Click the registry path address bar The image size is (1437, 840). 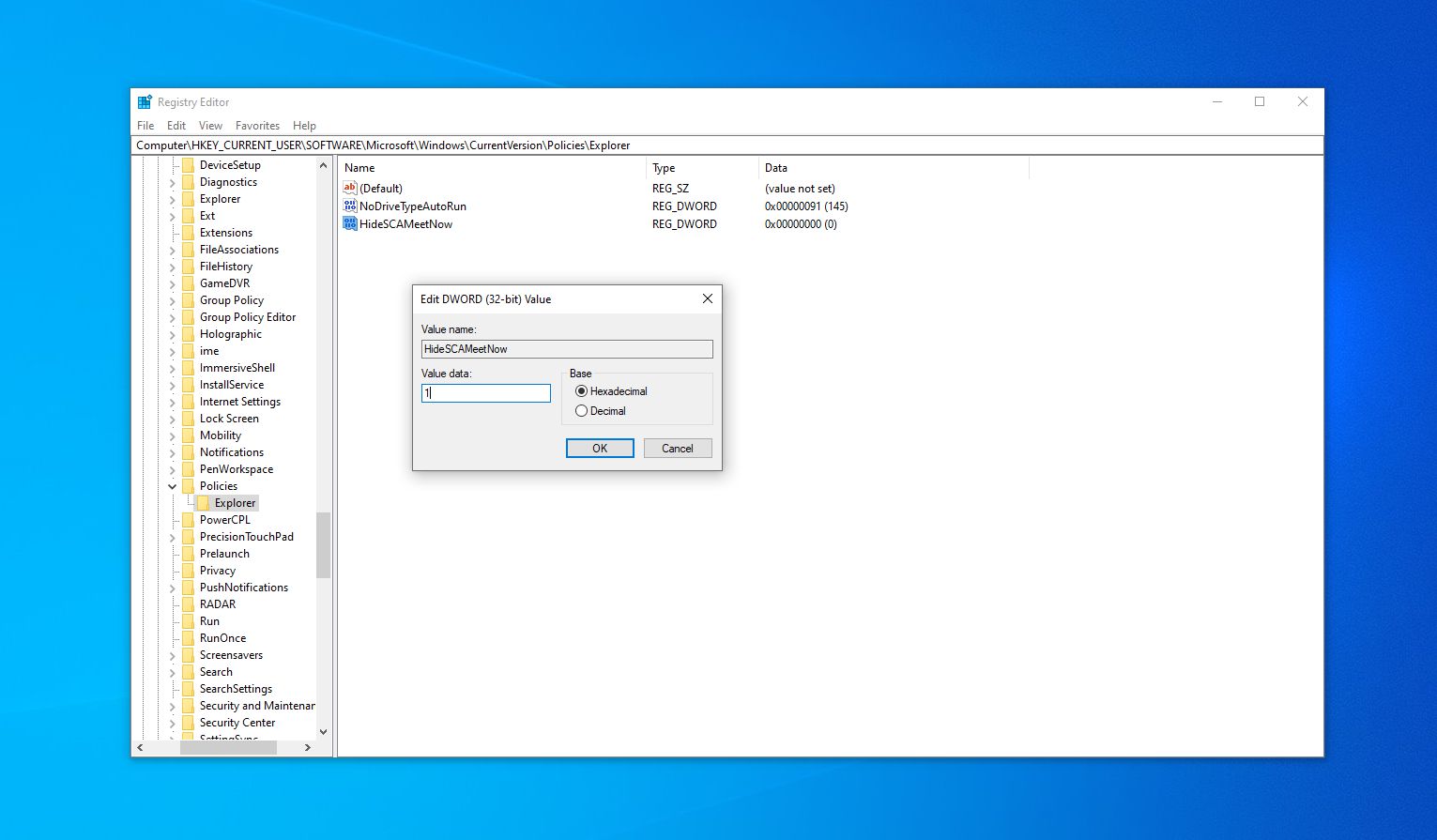point(727,145)
